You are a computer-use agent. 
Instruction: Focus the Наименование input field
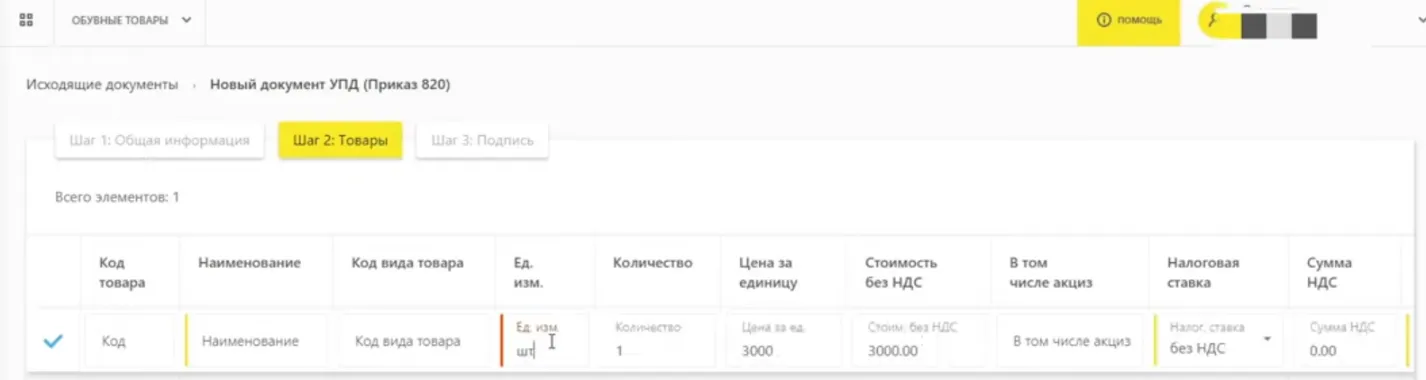point(257,342)
